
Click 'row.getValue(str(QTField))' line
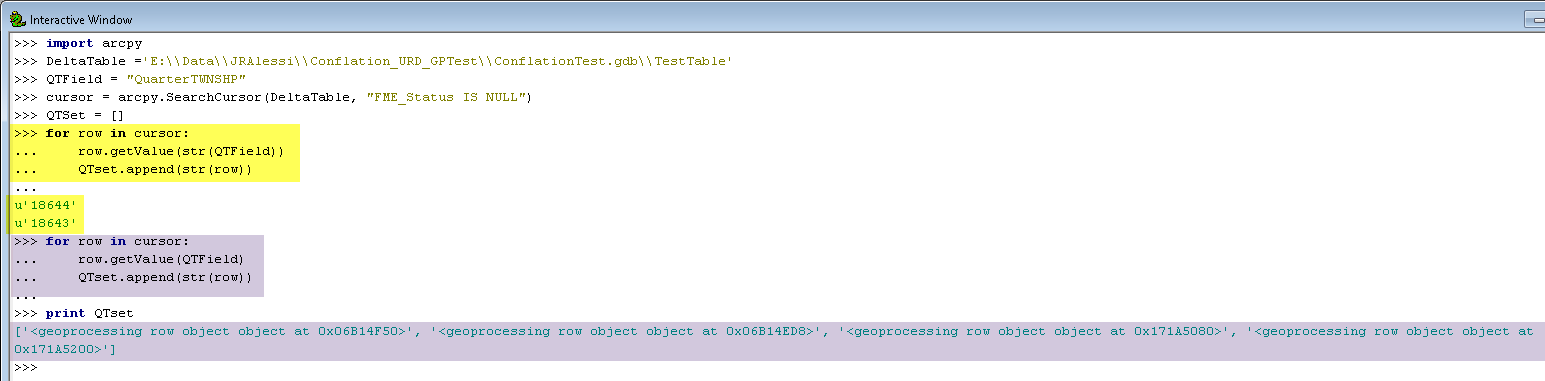[181, 151]
